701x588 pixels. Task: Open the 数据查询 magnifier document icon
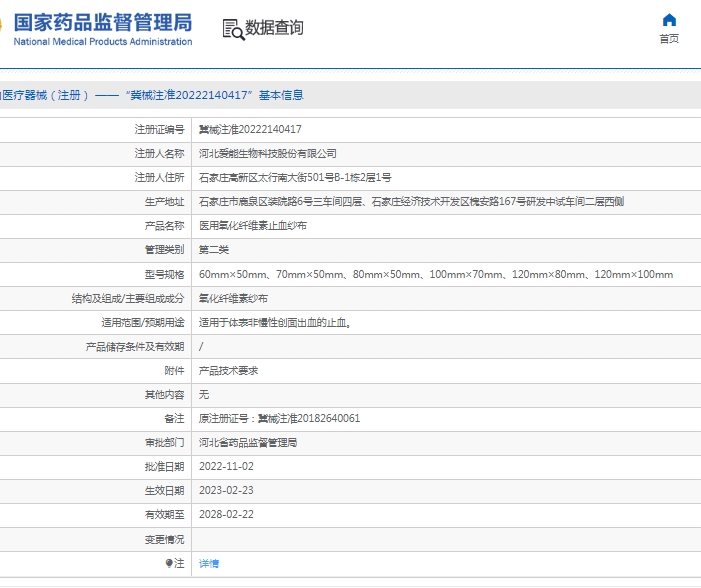click(233, 30)
